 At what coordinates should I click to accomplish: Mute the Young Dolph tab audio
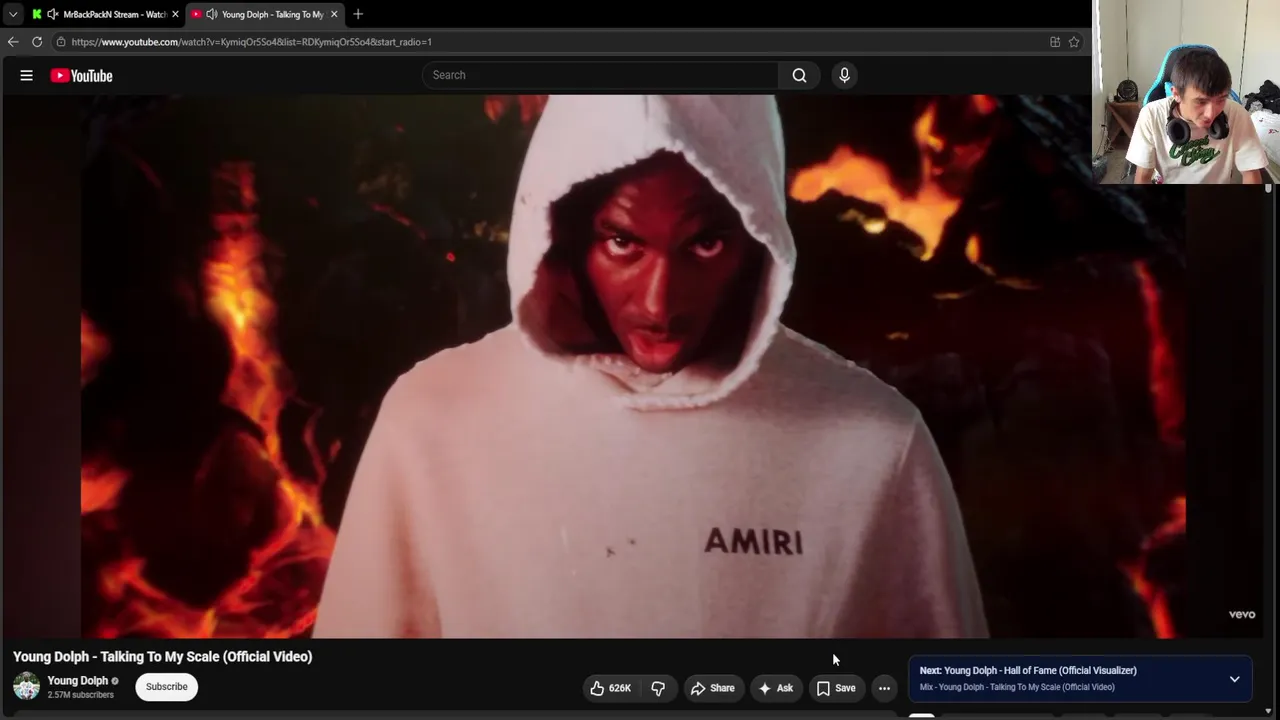tap(212, 14)
